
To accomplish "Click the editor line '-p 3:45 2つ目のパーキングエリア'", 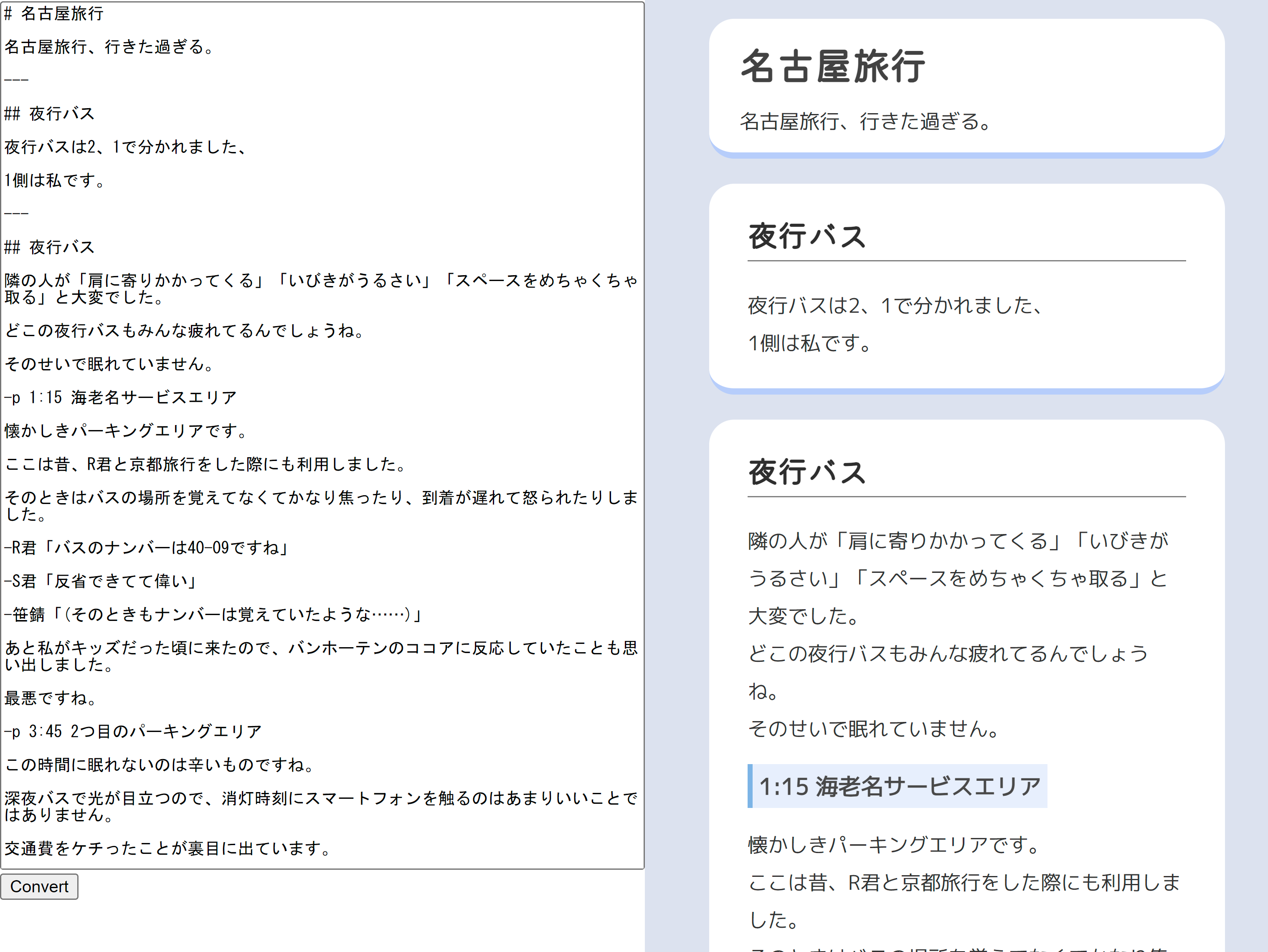I will click(x=133, y=732).
